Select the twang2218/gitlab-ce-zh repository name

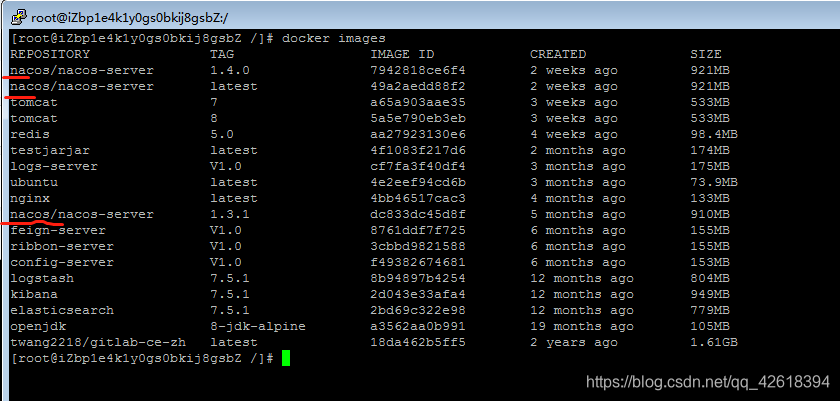coord(98,343)
